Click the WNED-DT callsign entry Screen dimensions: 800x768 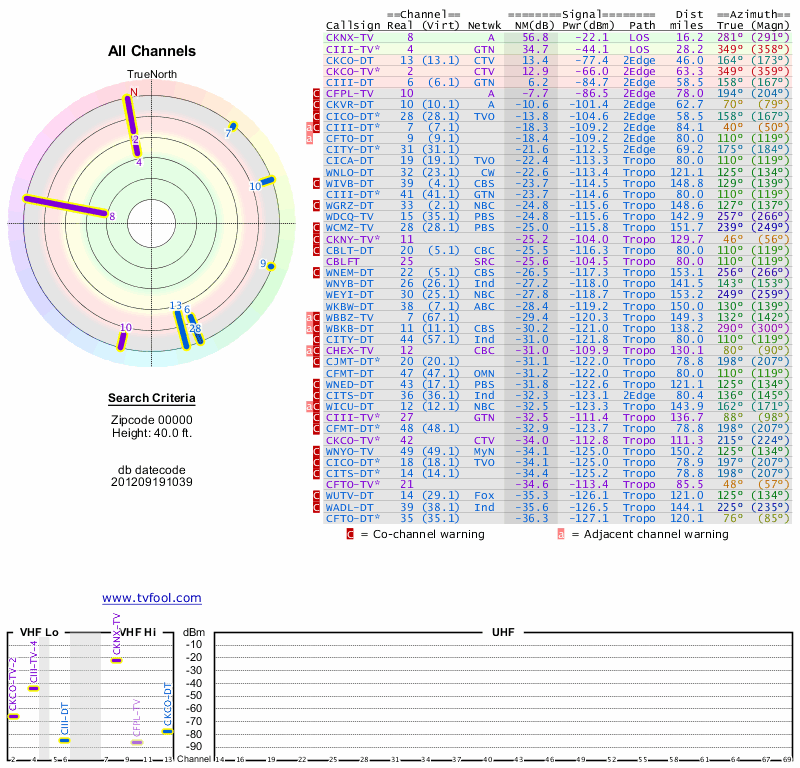pos(350,383)
